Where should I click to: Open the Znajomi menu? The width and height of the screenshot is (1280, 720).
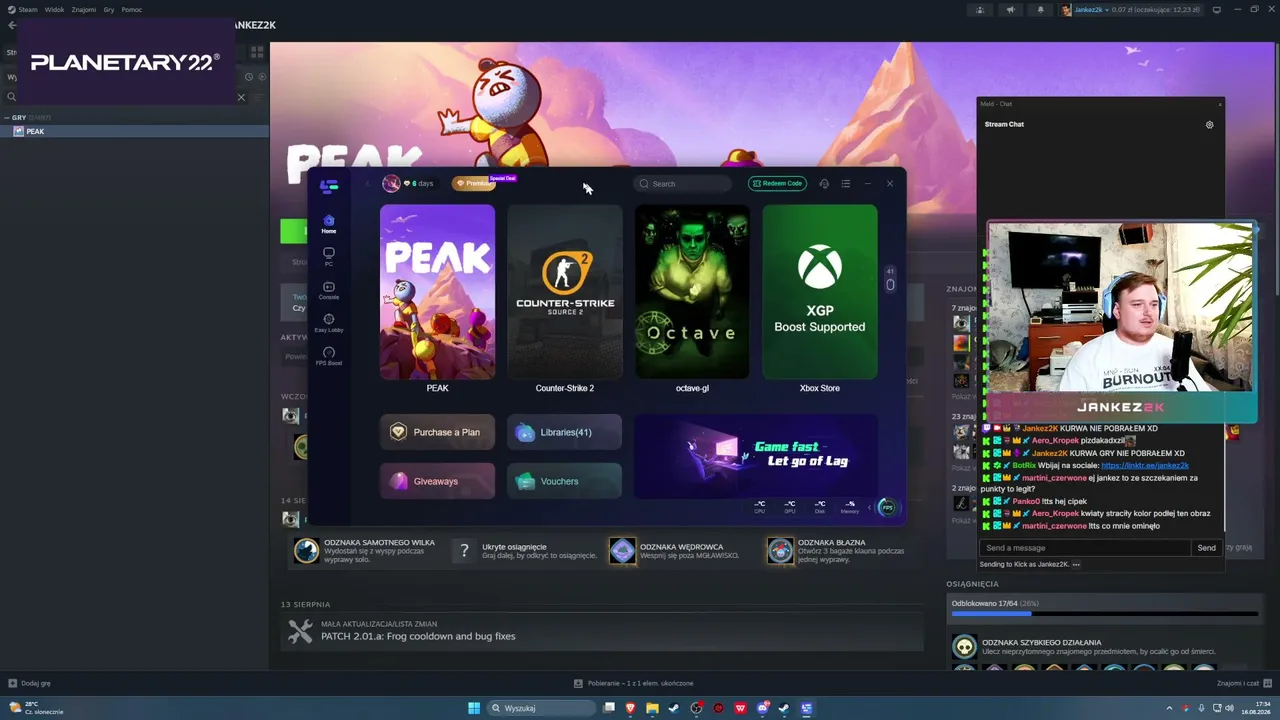[x=84, y=9]
